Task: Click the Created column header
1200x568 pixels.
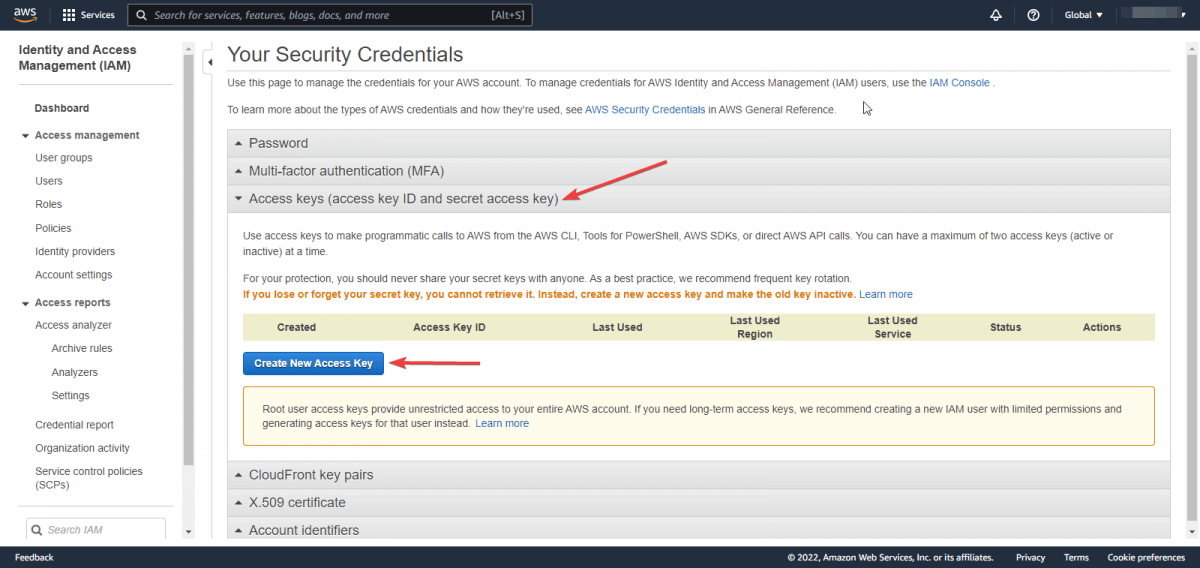Action: point(296,327)
